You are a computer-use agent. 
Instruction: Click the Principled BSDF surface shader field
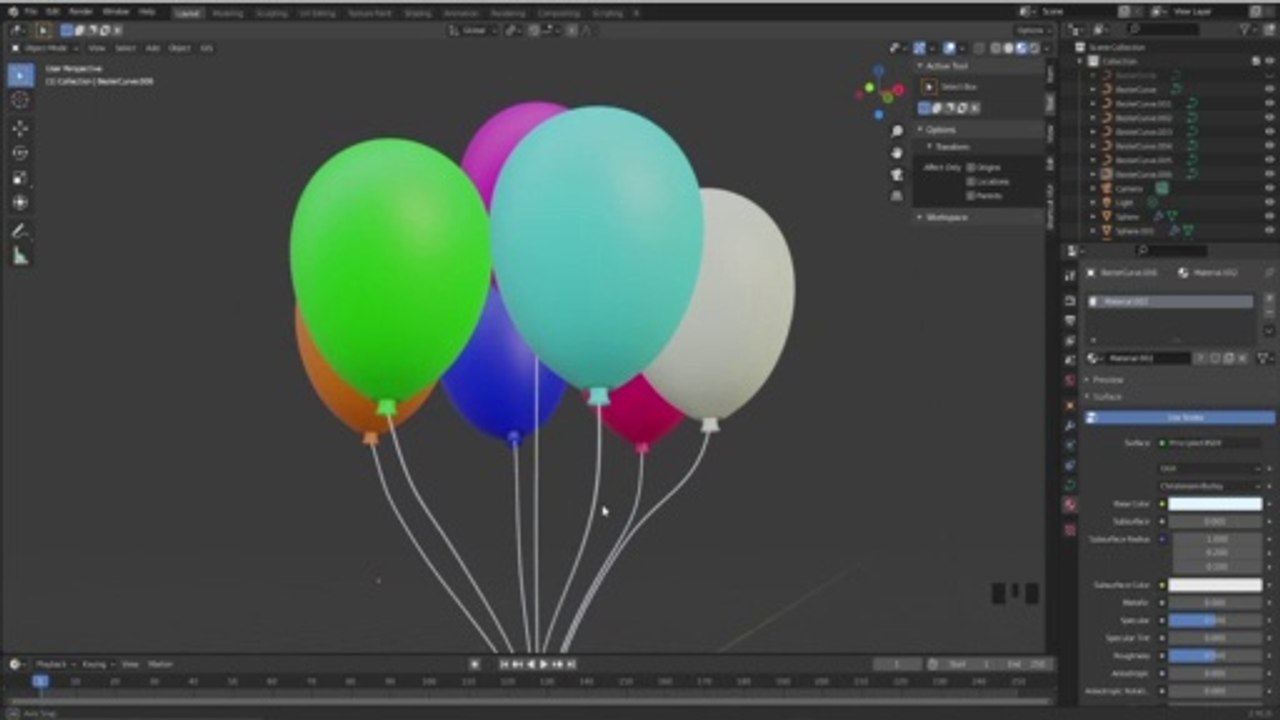click(x=1209, y=443)
